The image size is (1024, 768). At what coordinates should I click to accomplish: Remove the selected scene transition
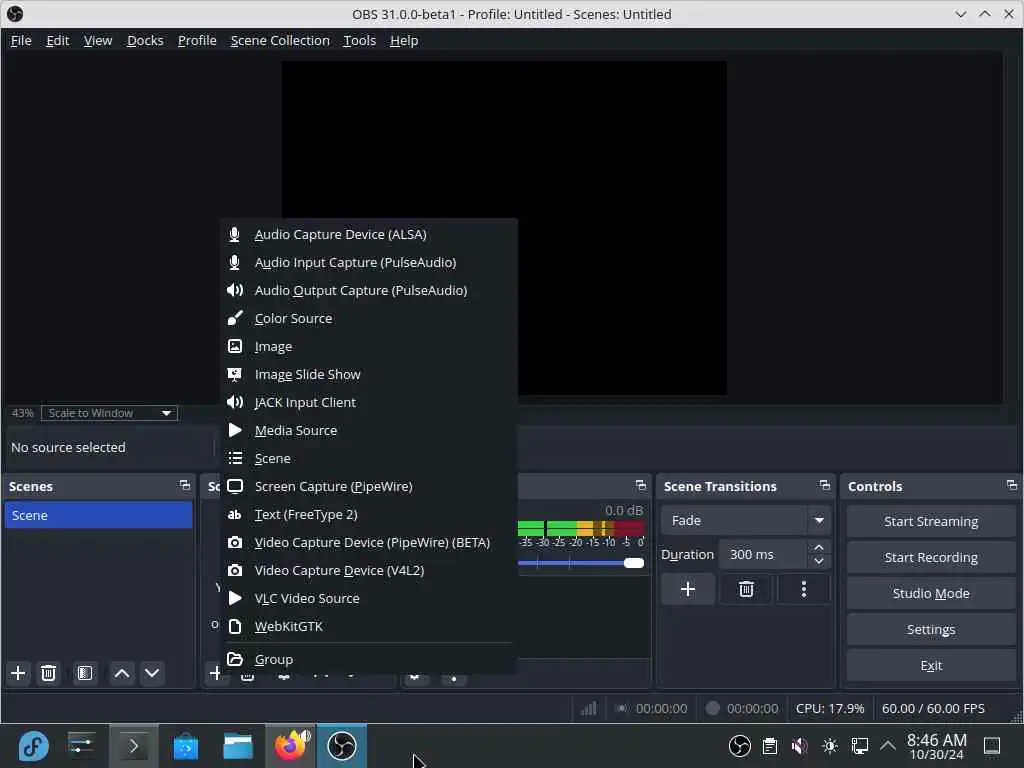pyautogui.click(x=746, y=590)
